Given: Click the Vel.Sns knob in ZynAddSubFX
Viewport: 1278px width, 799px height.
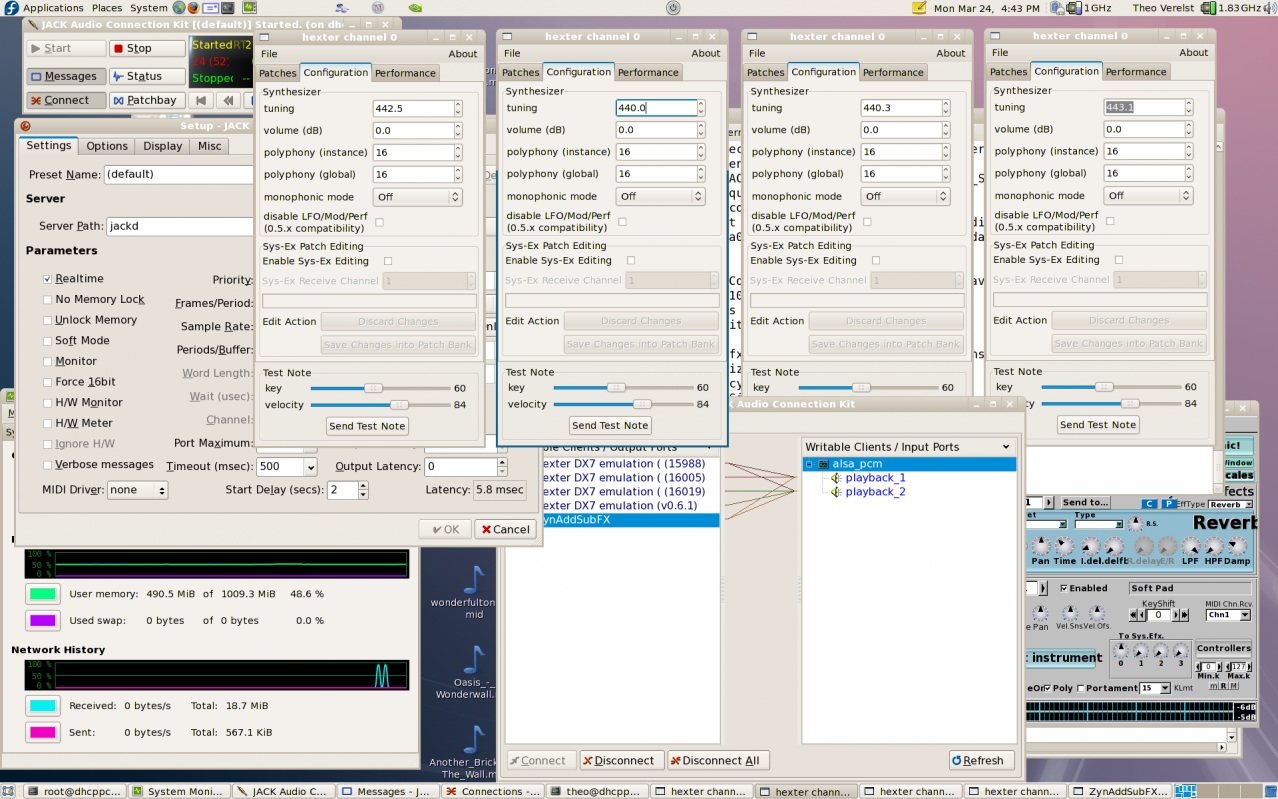Looking at the screenshot, I should pos(1070,613).
